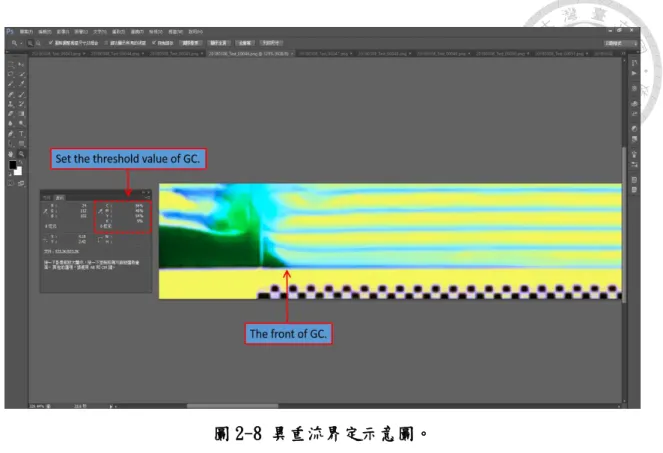This screenshot has width=663, height=453.
Task: Open the Actions panel play icon
Action: click(634, 73)
